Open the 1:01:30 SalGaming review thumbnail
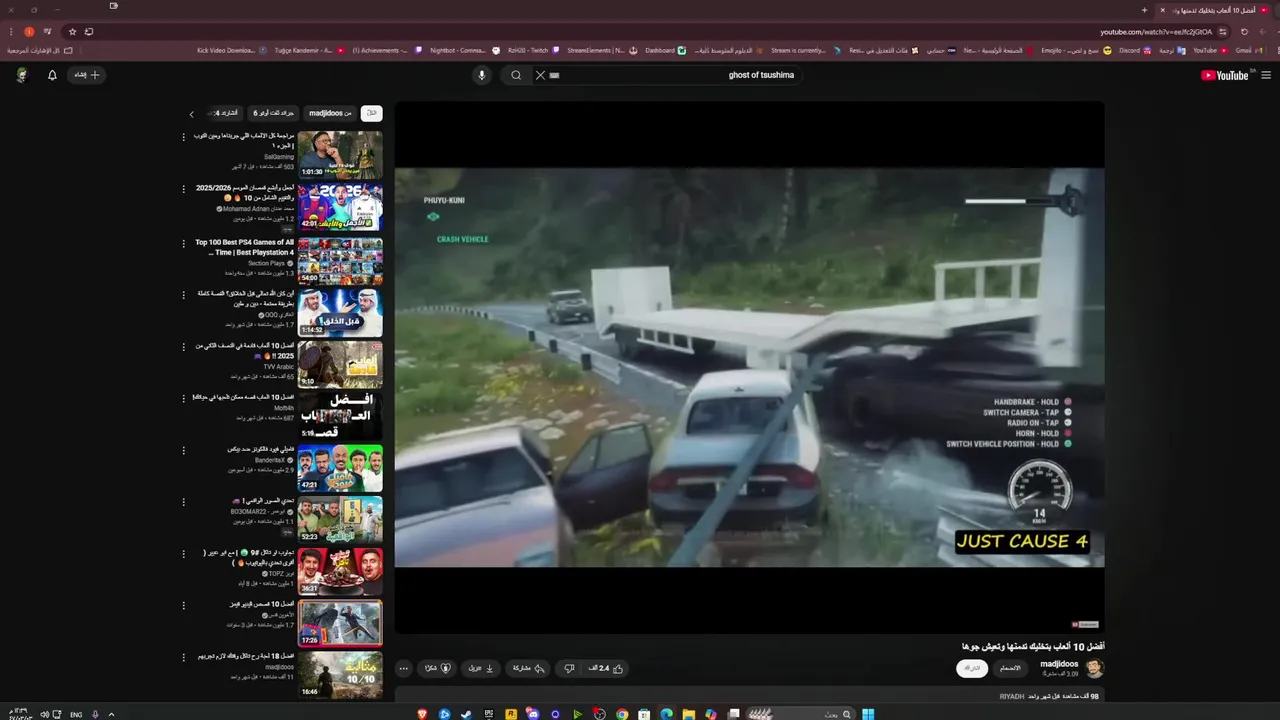The image size is (1280, 720). [x=340, y=154]
